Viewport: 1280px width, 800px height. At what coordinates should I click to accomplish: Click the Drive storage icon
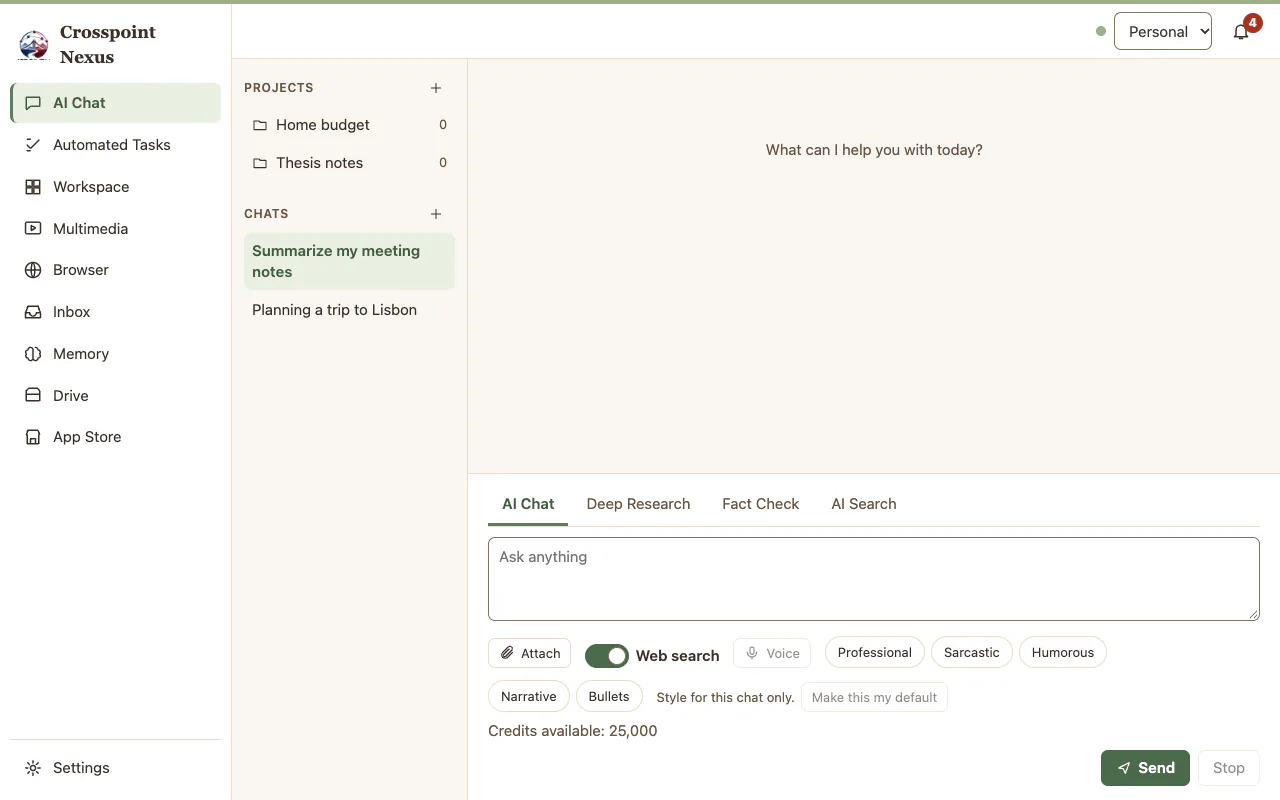[x=33, y=396]
